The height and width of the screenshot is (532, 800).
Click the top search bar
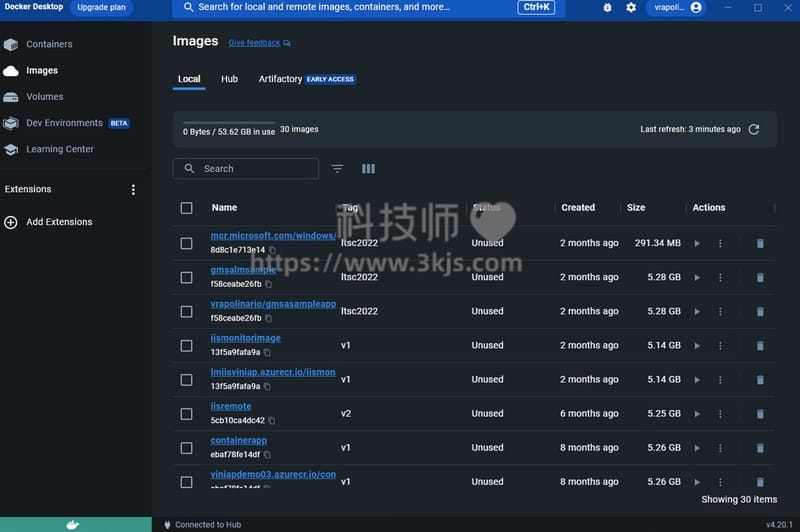368,8
